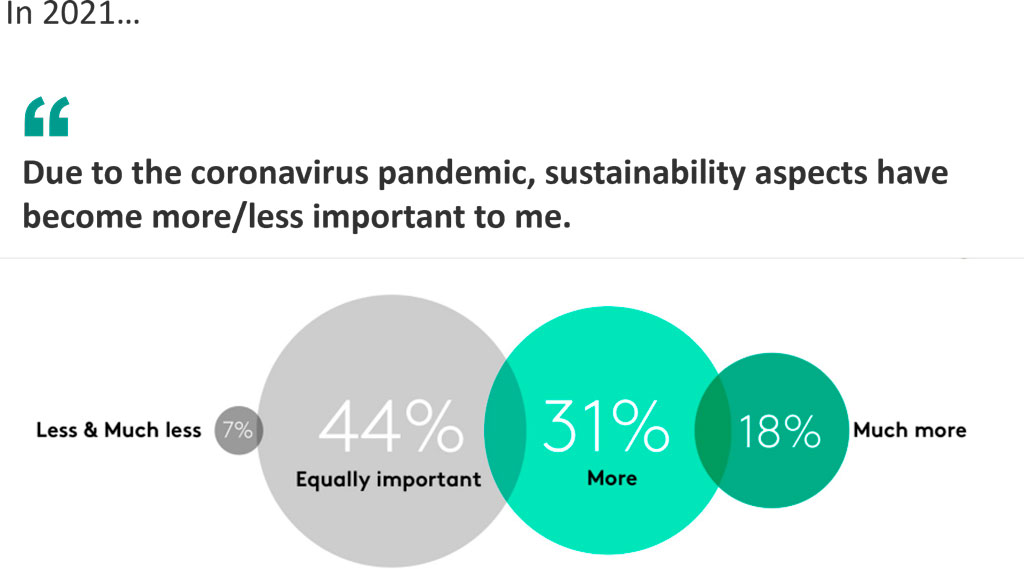
Task: Click the words "Due to the" starting the quote
Action: (82, 175)
